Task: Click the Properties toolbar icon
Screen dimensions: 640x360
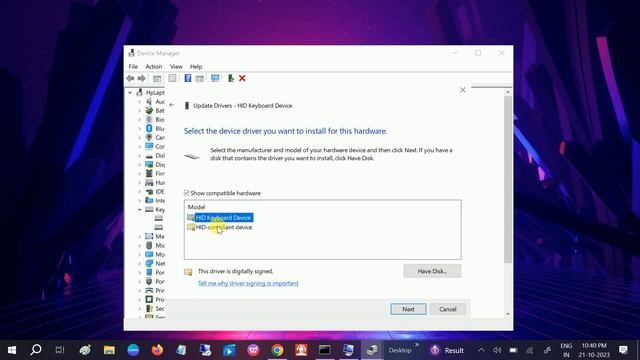Action: 173,78
